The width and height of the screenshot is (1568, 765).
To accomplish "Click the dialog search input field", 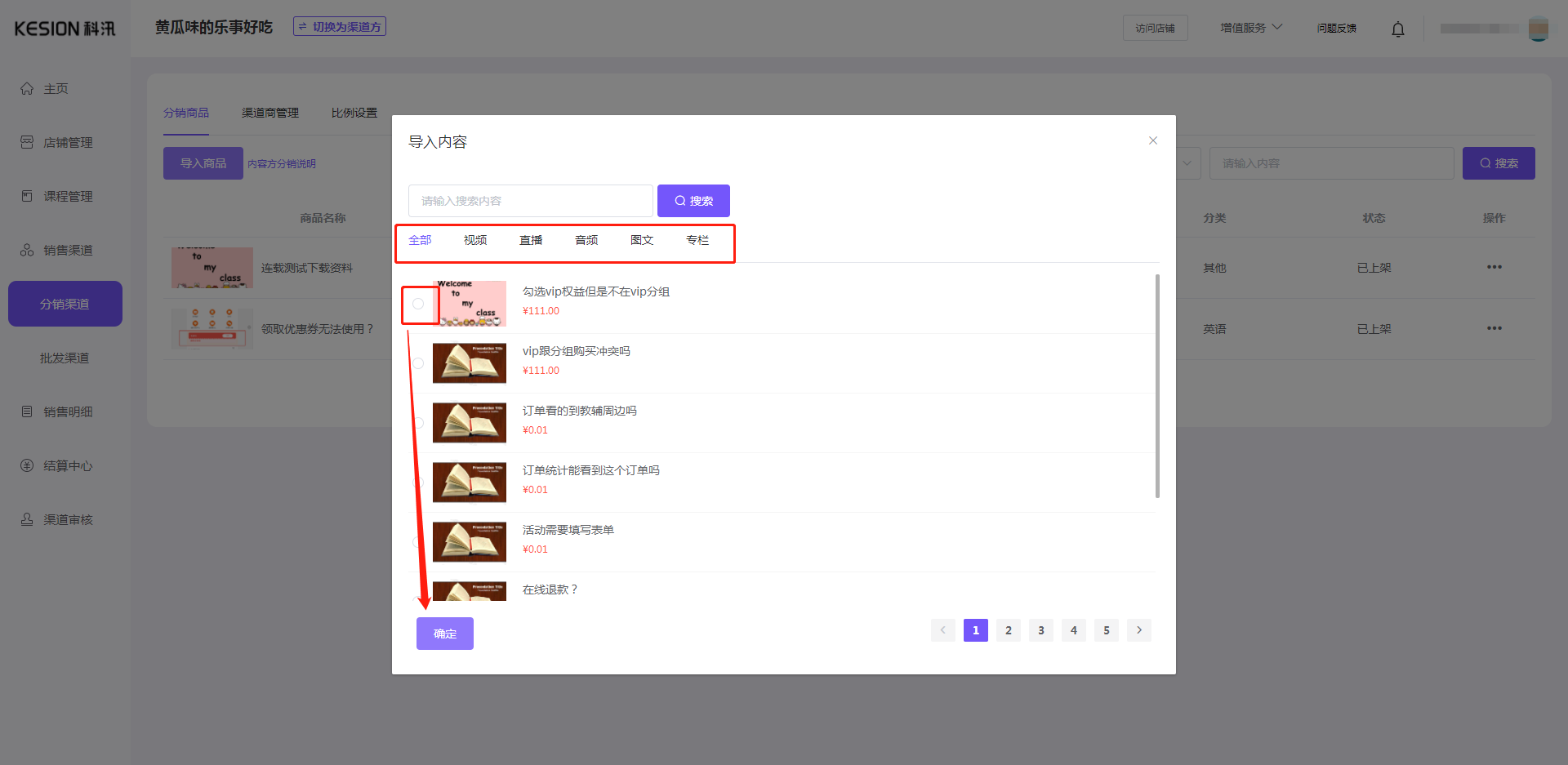I will tap(531, 201).
